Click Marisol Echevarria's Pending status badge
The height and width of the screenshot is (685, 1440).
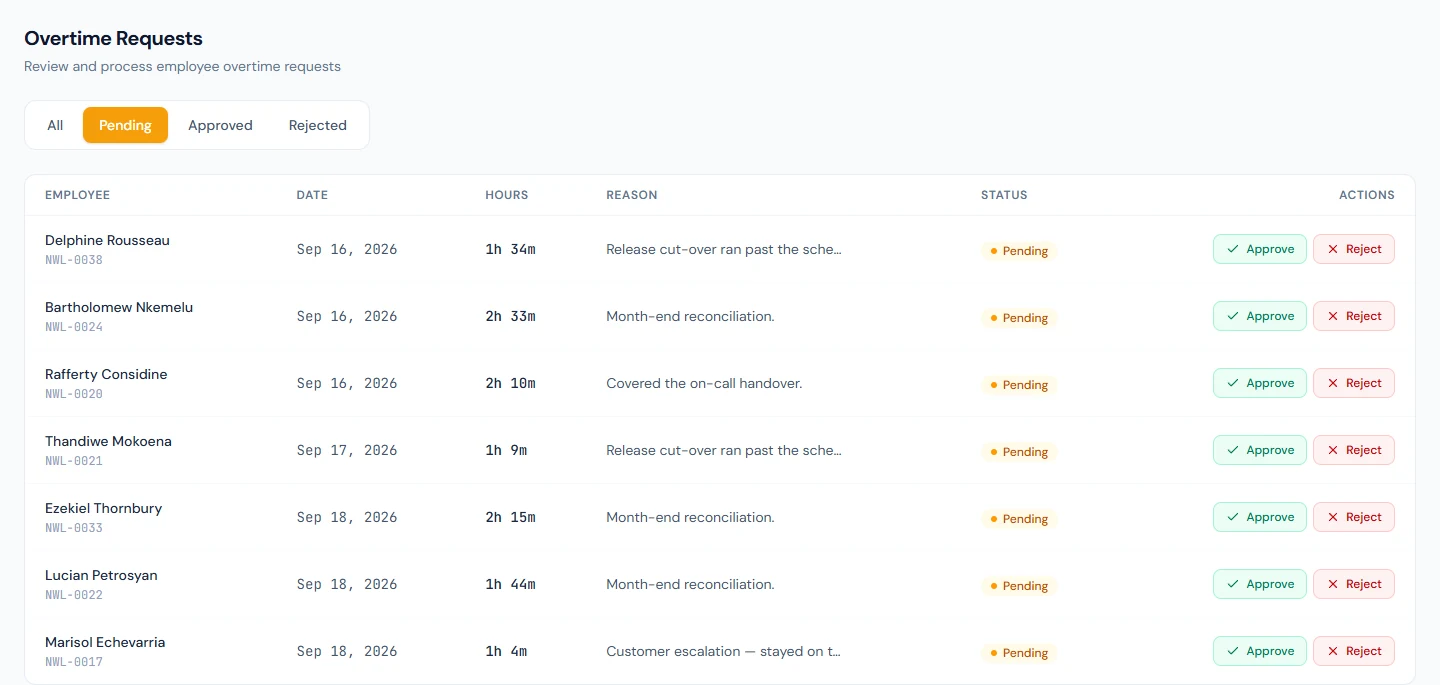(1019, 653)
